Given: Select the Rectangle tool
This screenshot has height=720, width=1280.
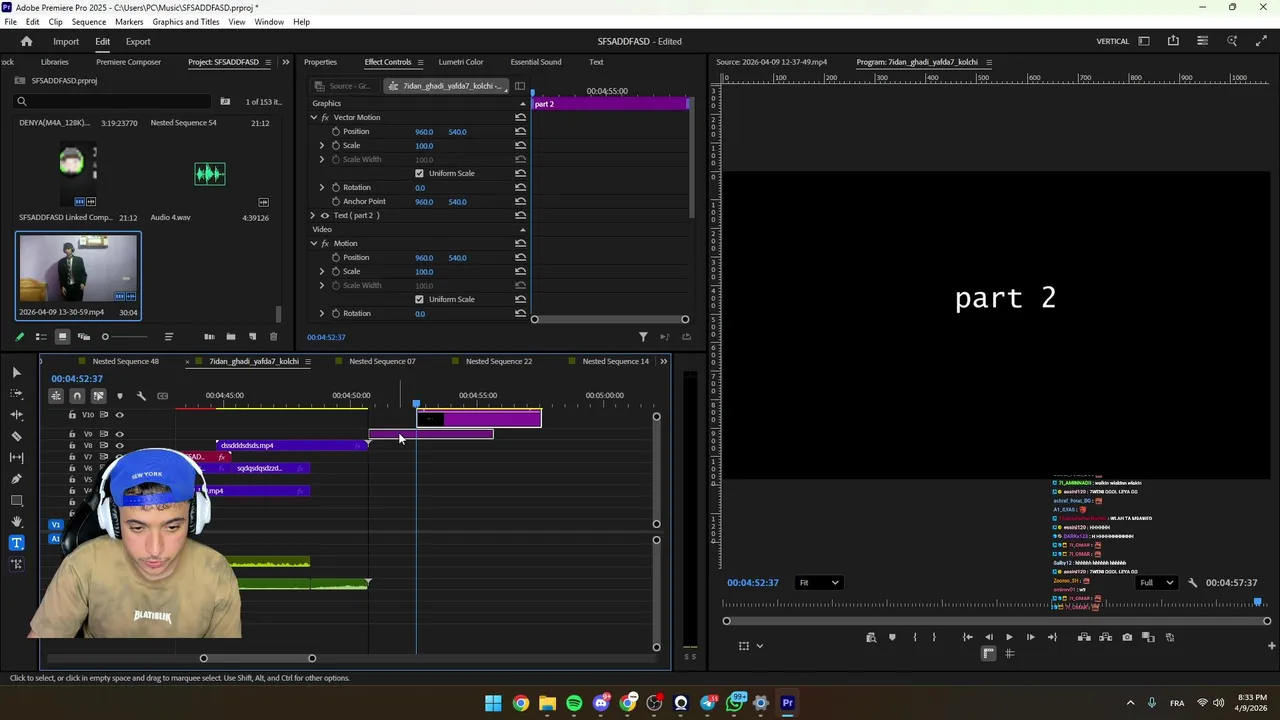Looking at the screenshot, I should tap(16, 500).
